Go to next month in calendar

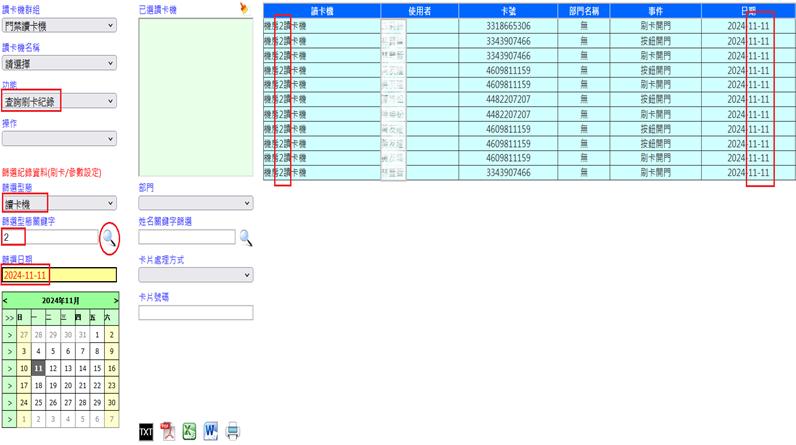tap(115, 300)
